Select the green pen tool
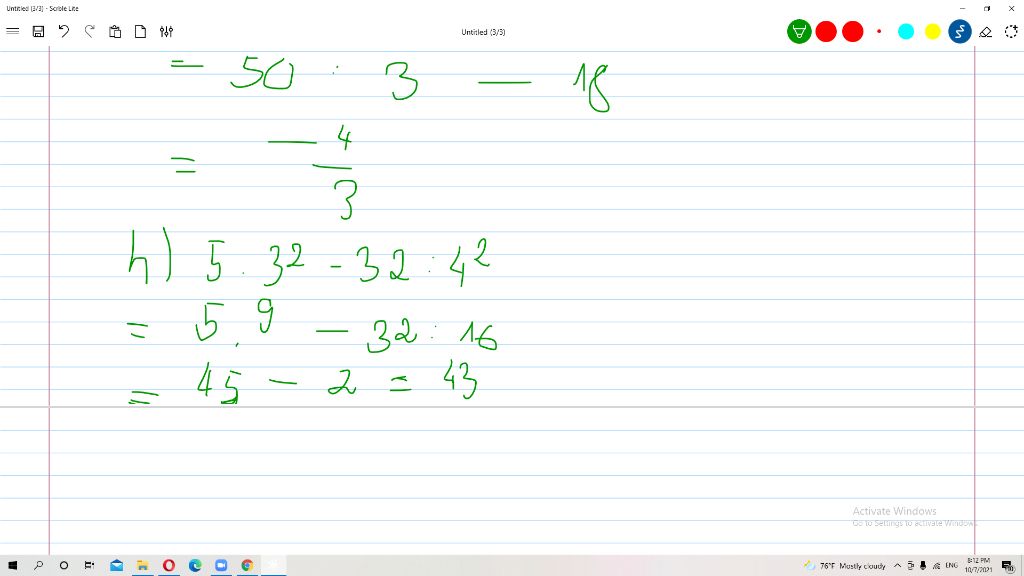The width and height of the screenshot is (1024, 576). tap(799, 31)
